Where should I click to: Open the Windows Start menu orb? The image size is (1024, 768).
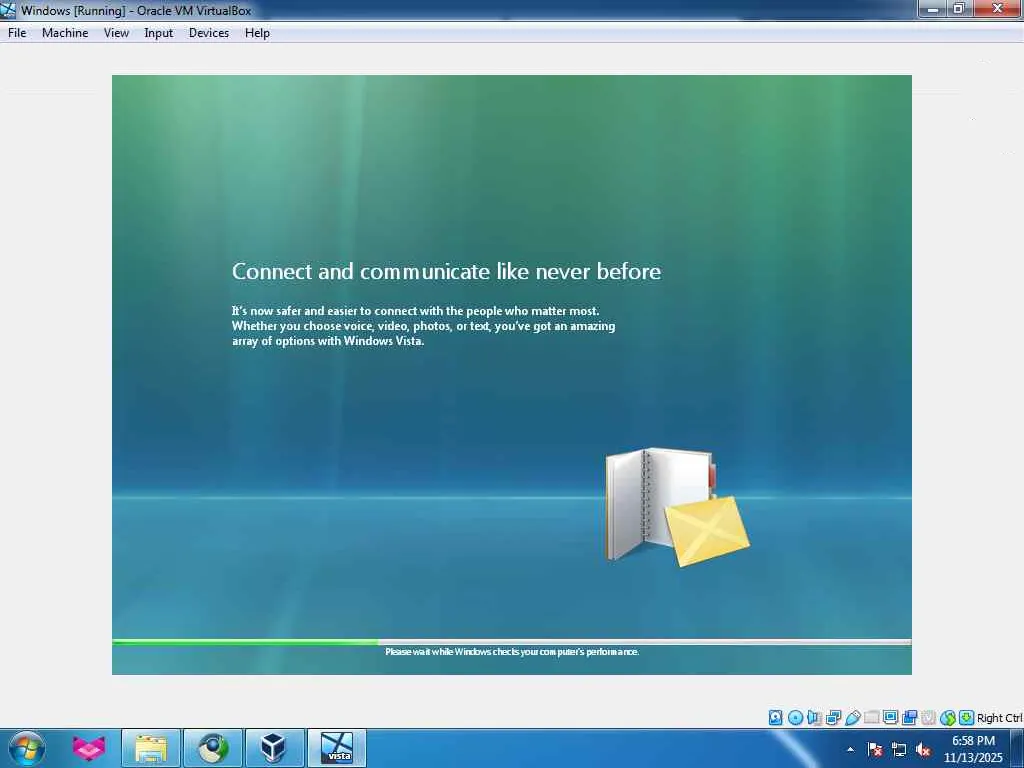[x=27, y=748]
